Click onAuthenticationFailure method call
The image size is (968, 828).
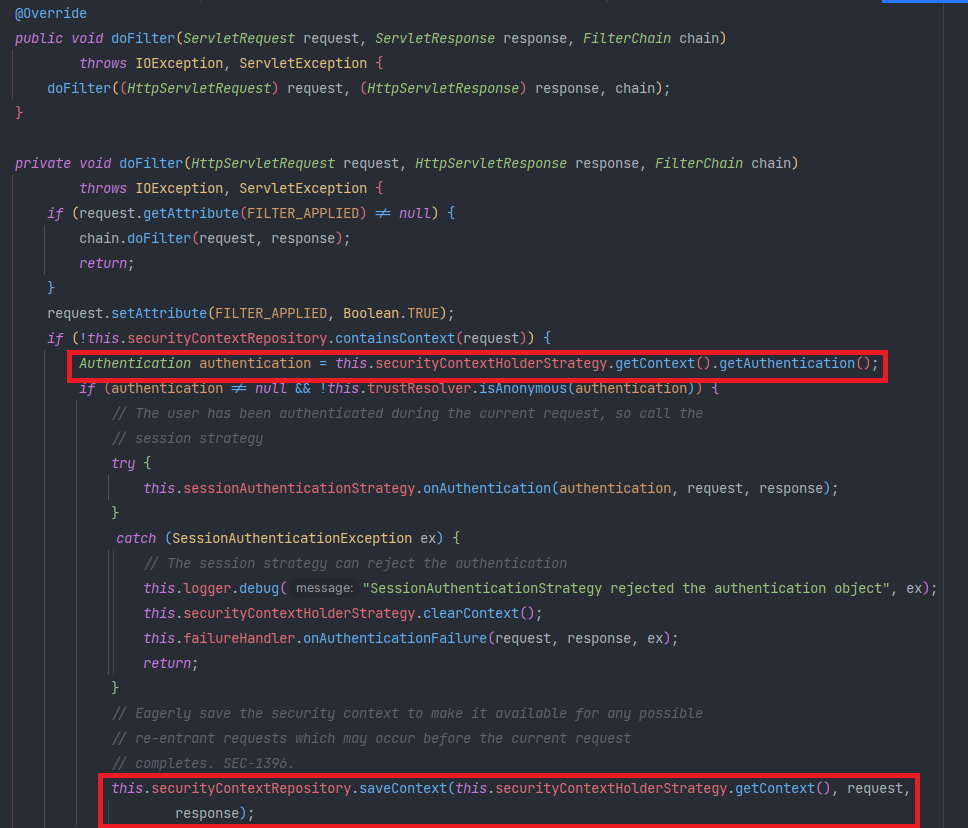(395, 638)
